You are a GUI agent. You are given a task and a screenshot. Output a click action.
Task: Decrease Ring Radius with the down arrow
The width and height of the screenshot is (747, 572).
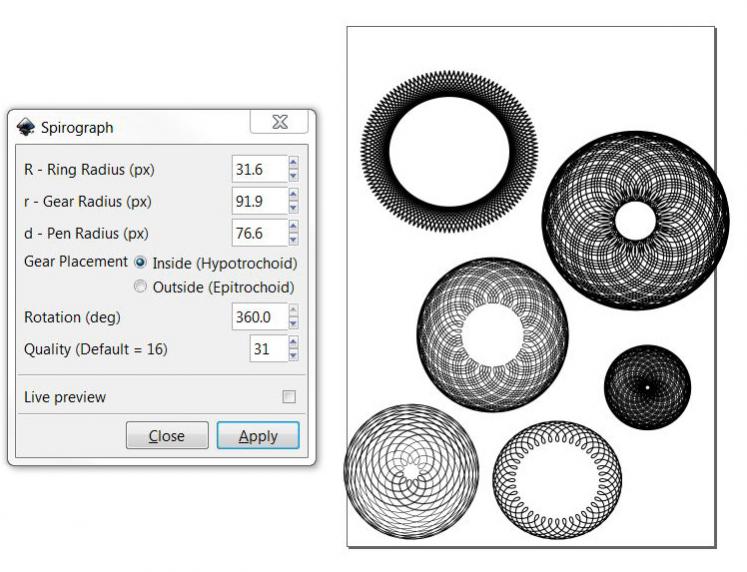click(x=293, y=176)
